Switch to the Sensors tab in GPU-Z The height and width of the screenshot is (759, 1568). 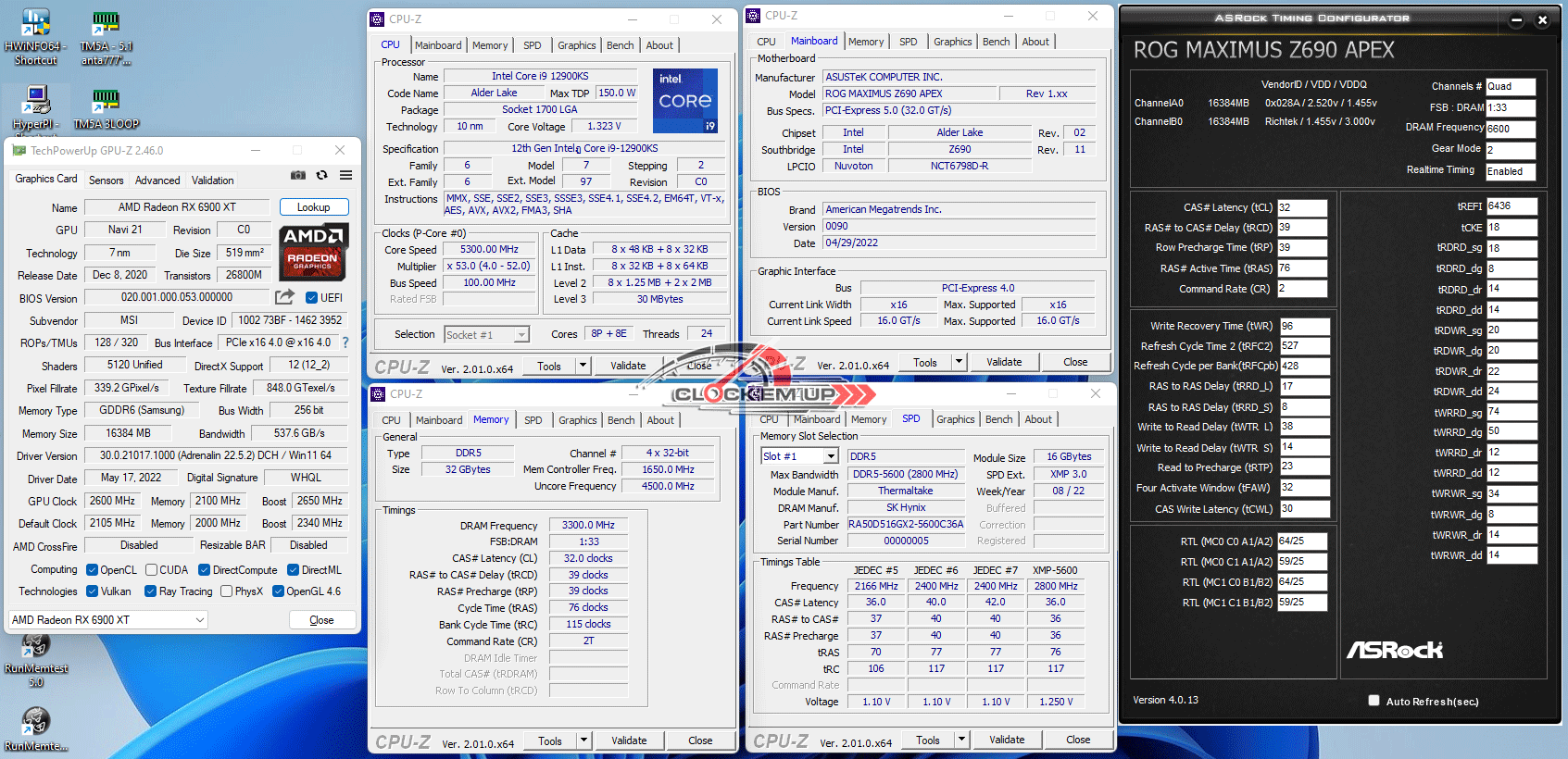pyautogui.click(x=106, y=180)
